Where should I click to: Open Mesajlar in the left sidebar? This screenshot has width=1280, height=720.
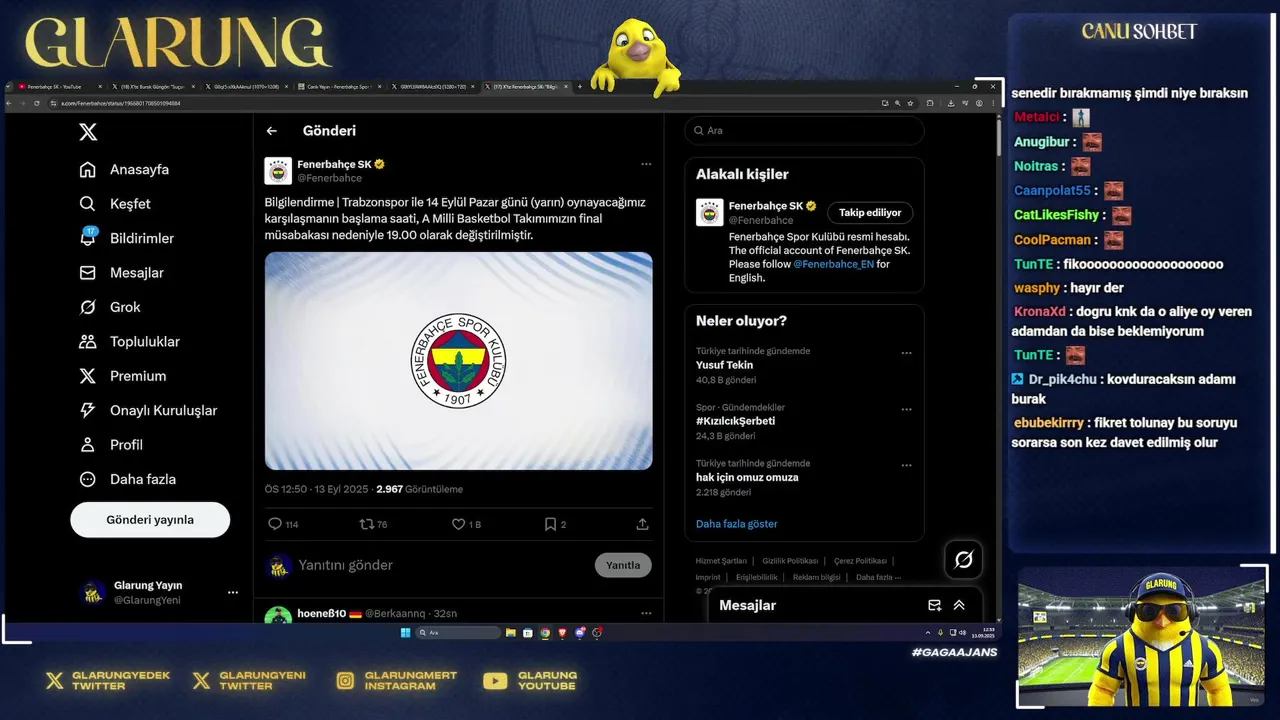click(x=121, y=273)
